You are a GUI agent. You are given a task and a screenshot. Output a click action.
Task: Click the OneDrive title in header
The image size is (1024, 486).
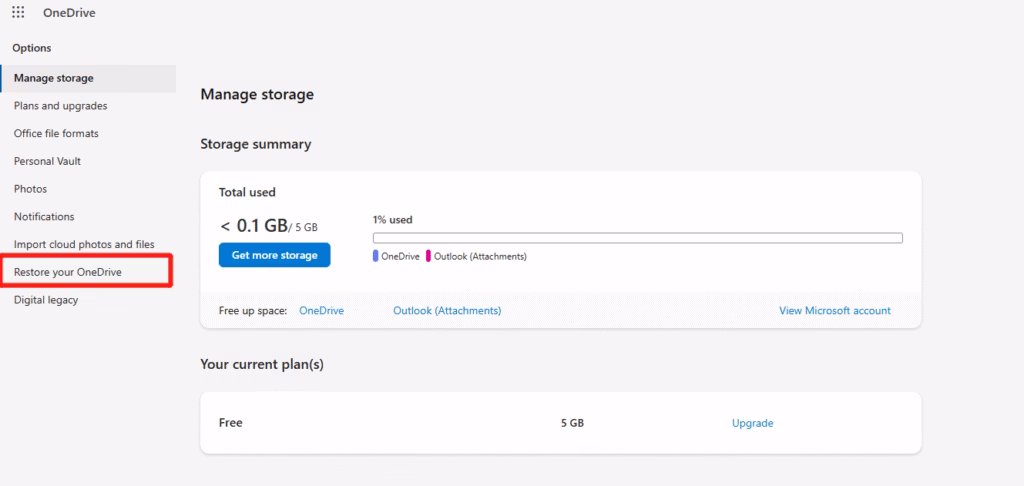click(69, 13)
